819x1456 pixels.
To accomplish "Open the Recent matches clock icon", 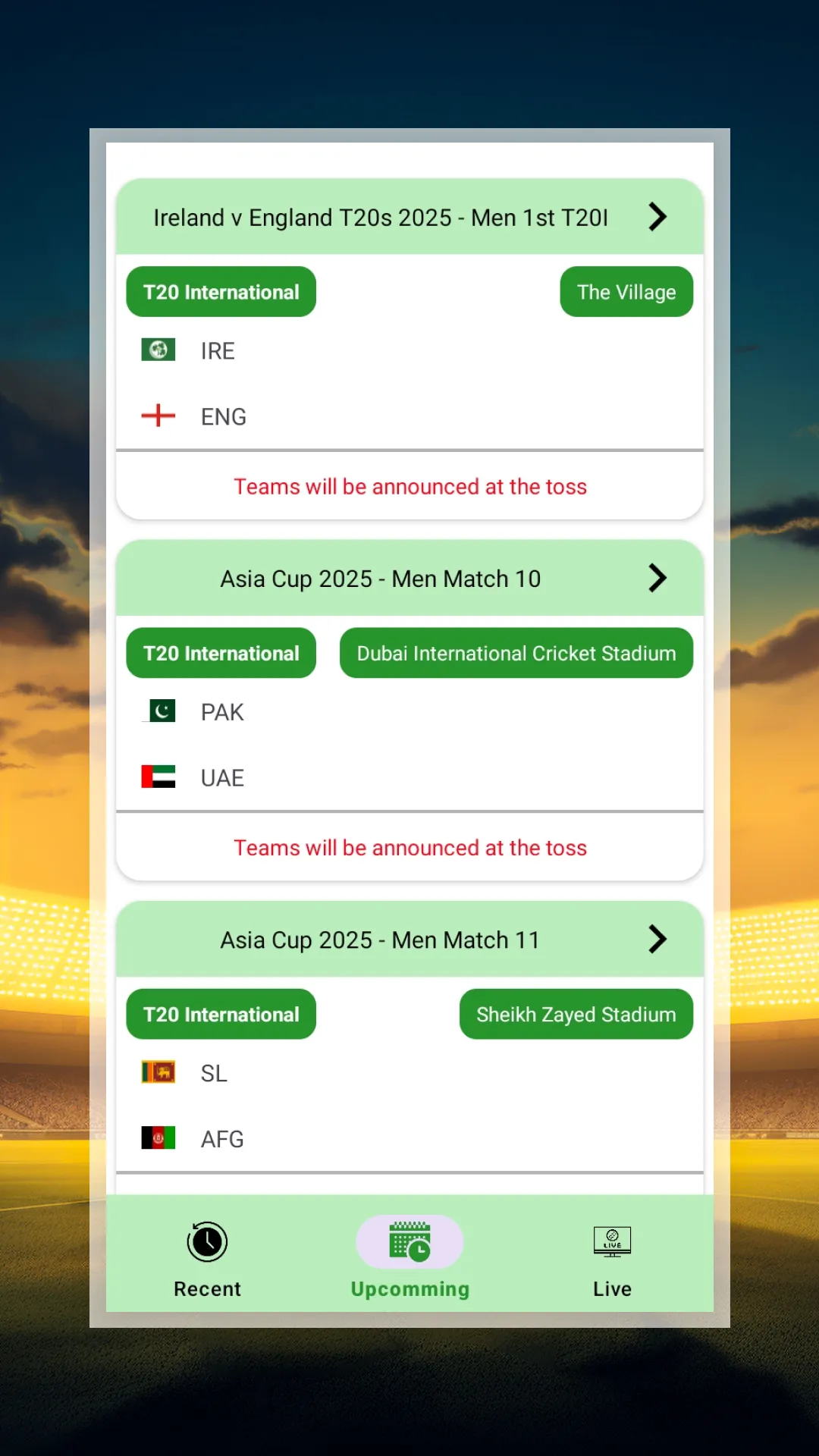I will [x=207, y=1241].
